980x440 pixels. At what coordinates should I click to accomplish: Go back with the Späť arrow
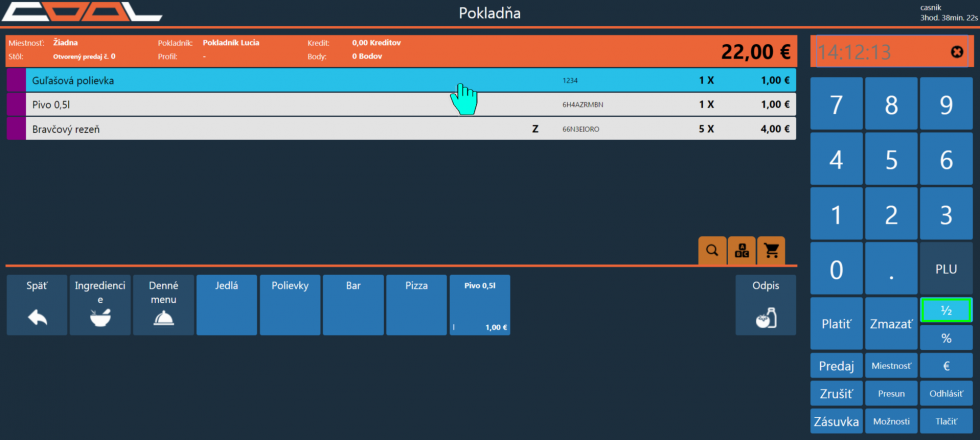[x=37, y=305]
